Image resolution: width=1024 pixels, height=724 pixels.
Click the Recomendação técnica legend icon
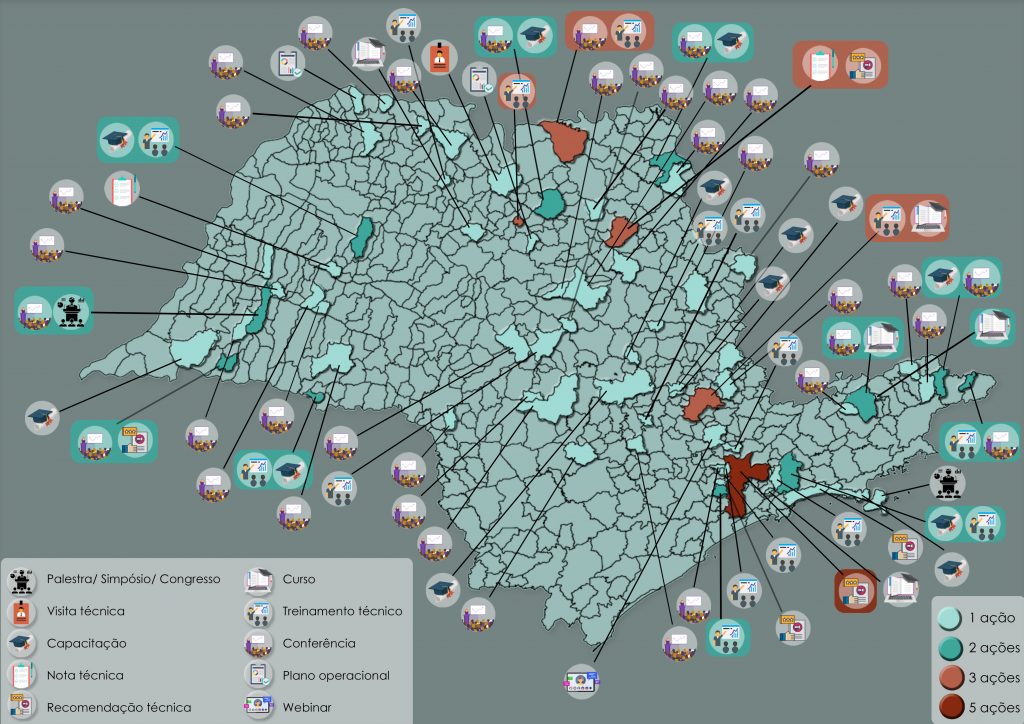point(22,707)
